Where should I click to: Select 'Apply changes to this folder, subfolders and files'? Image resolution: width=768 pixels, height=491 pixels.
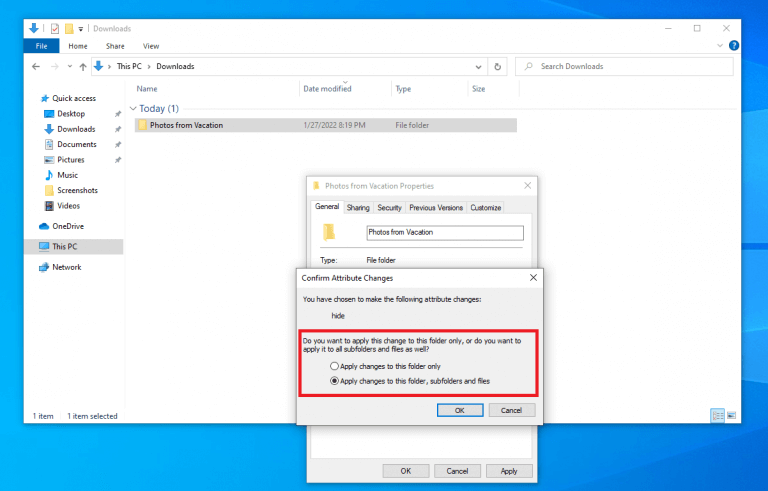pos(410,381)
